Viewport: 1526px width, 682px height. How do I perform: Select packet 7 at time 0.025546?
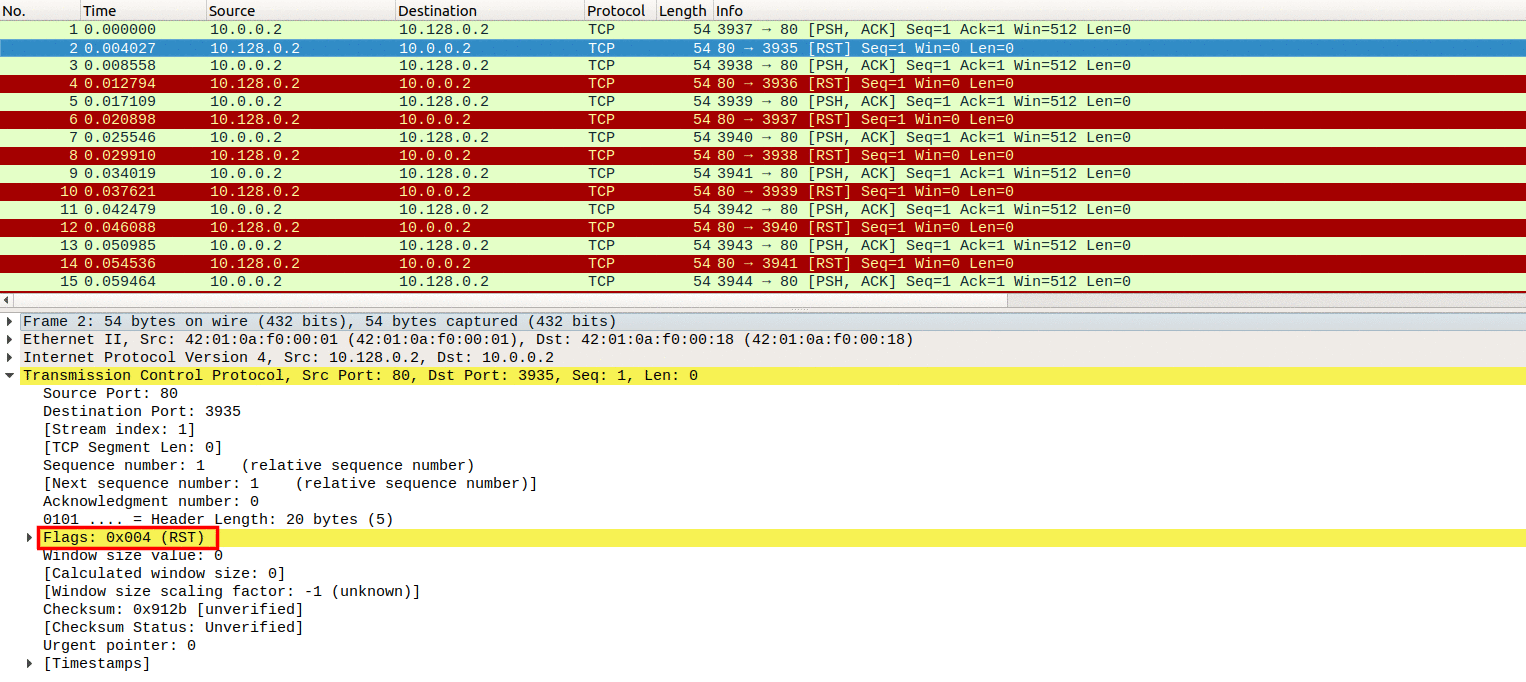[x=763, y=138]
